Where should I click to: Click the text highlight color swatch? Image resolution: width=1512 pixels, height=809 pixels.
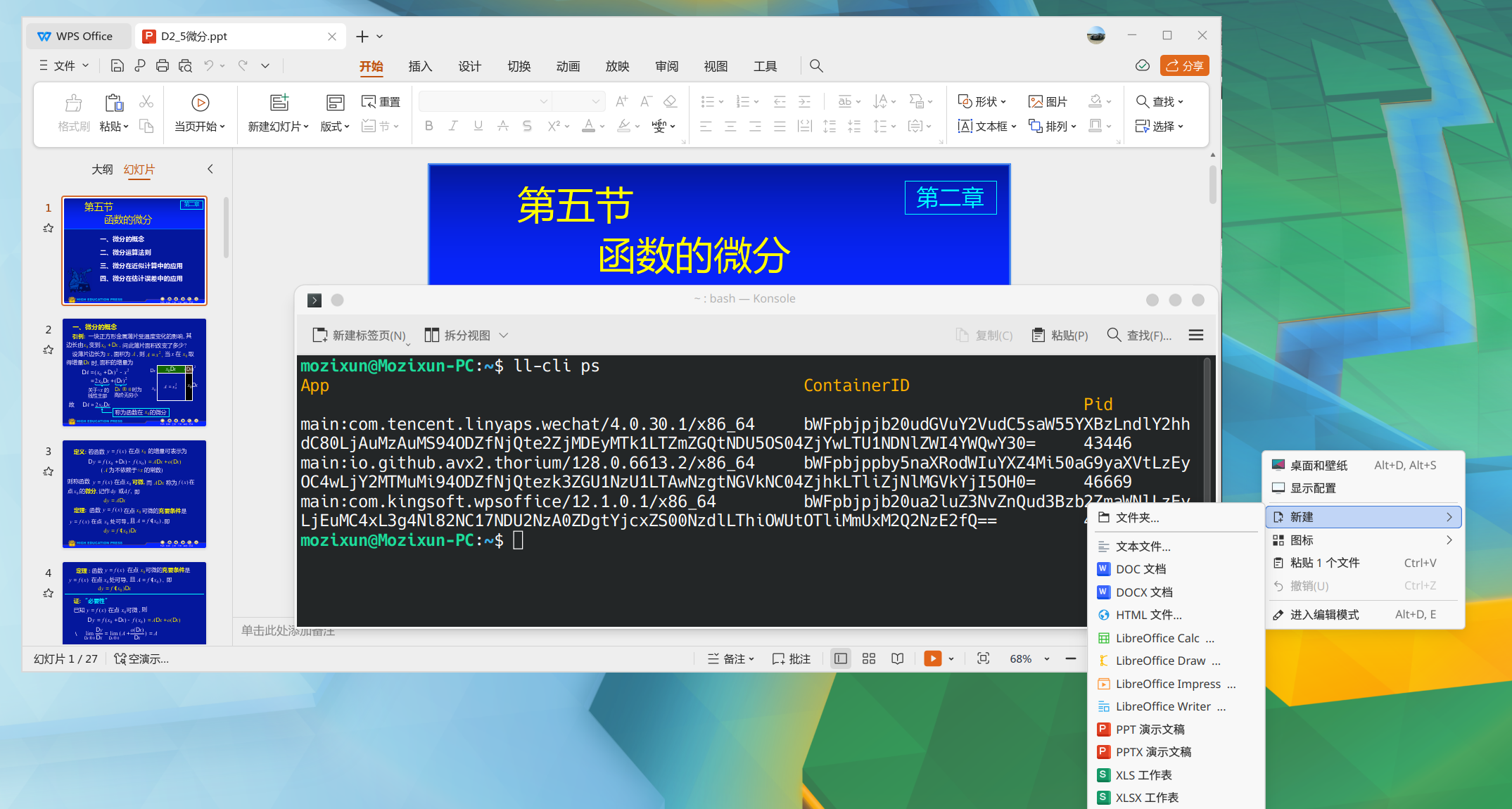(x=623, y=126)
